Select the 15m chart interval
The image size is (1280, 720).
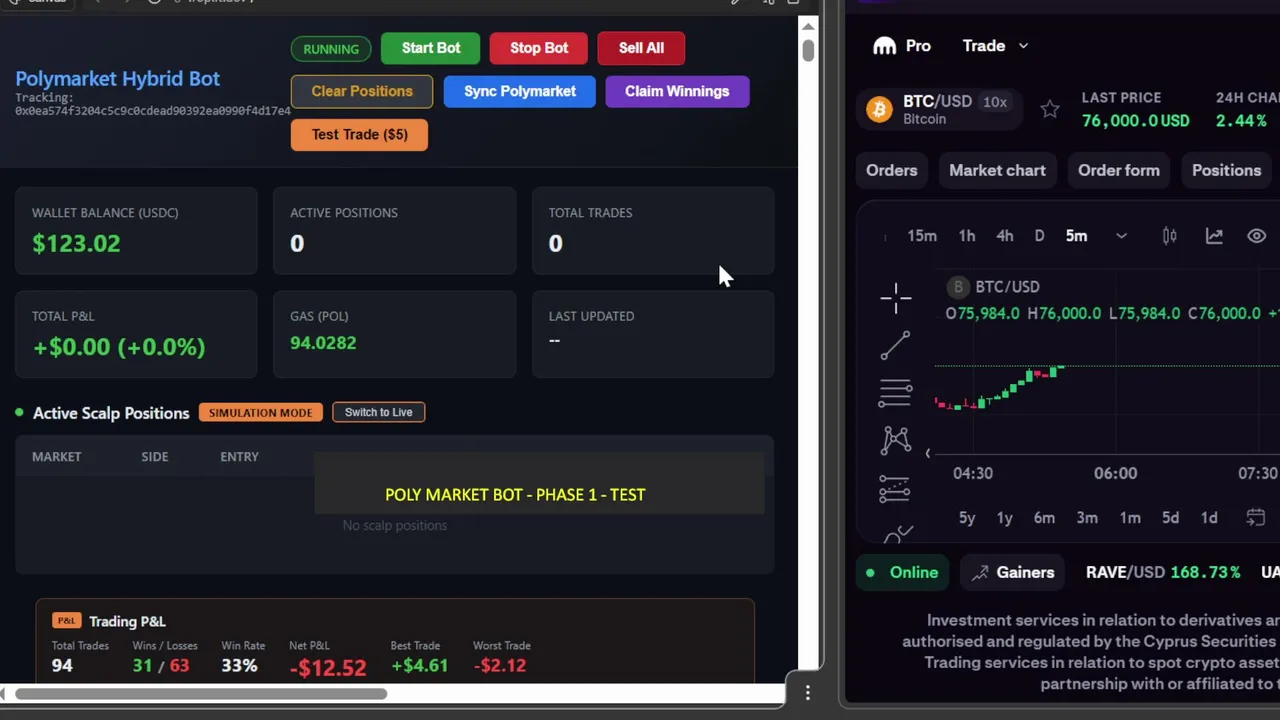click(922, 236)
